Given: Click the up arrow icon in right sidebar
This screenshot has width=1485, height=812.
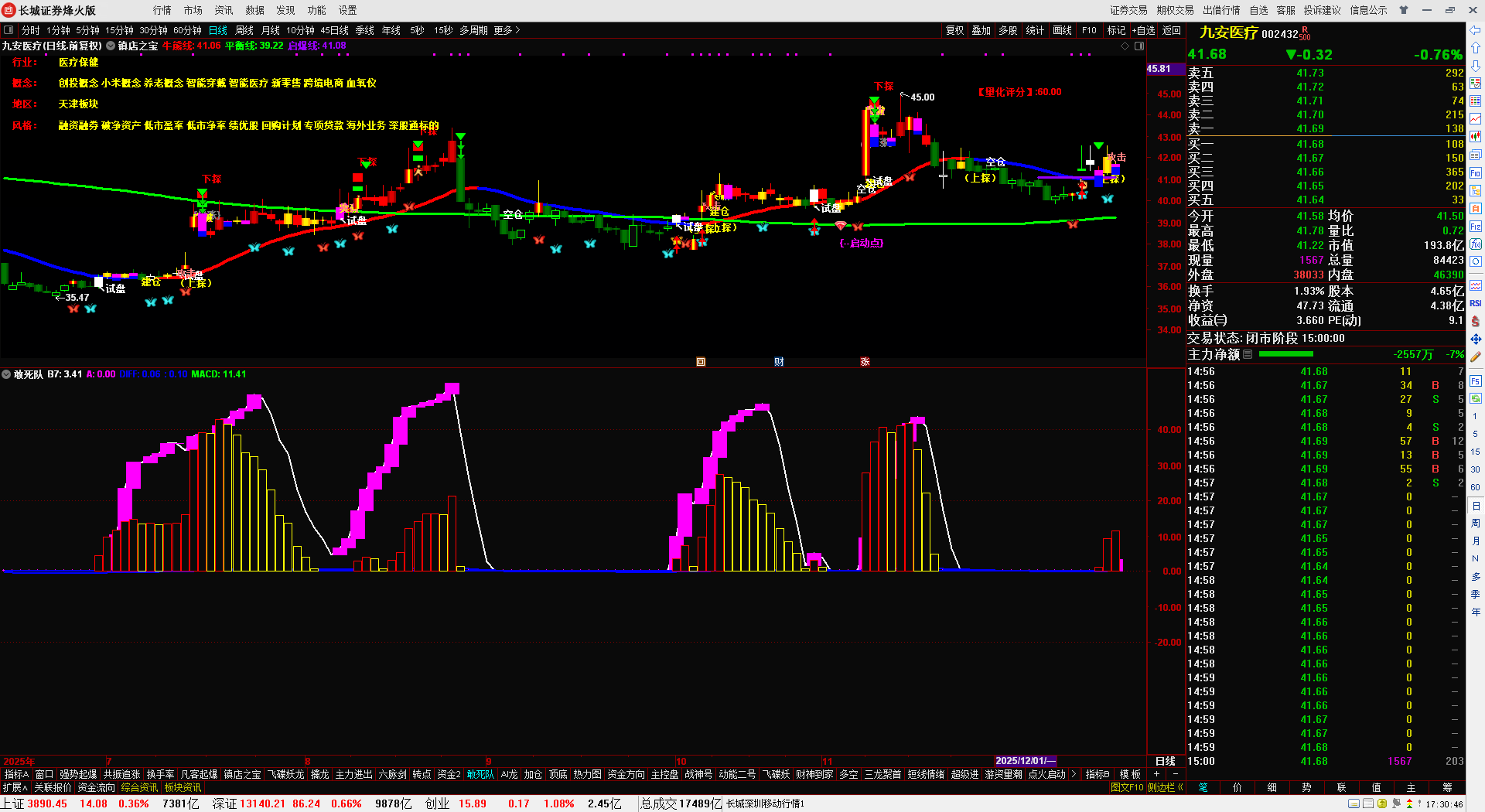Looking at the screenshot, I should tap(1476, 48).
